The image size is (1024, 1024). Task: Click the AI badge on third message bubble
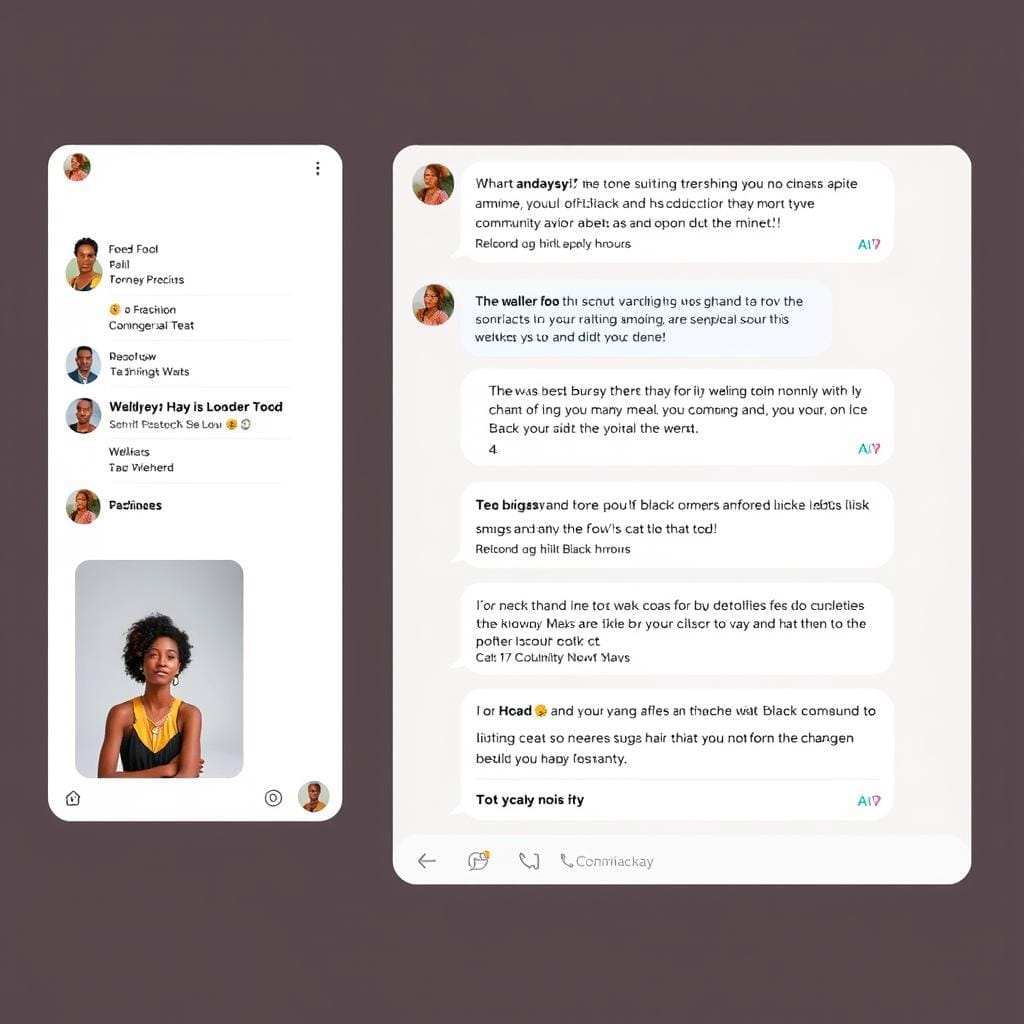869,449
